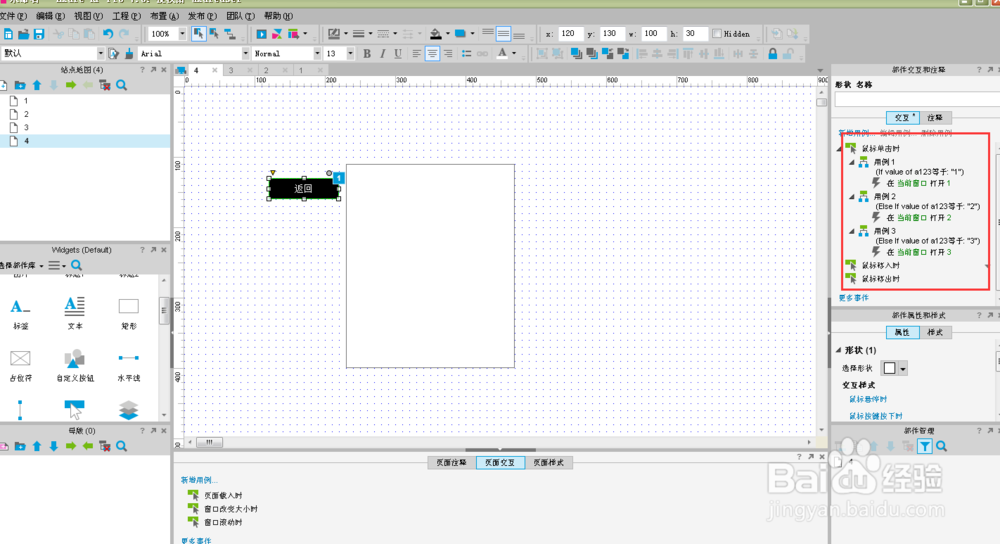This screenshot has height=544, width=1000.
Task: Check the Hidden checkbox
Action: (717, 34)
